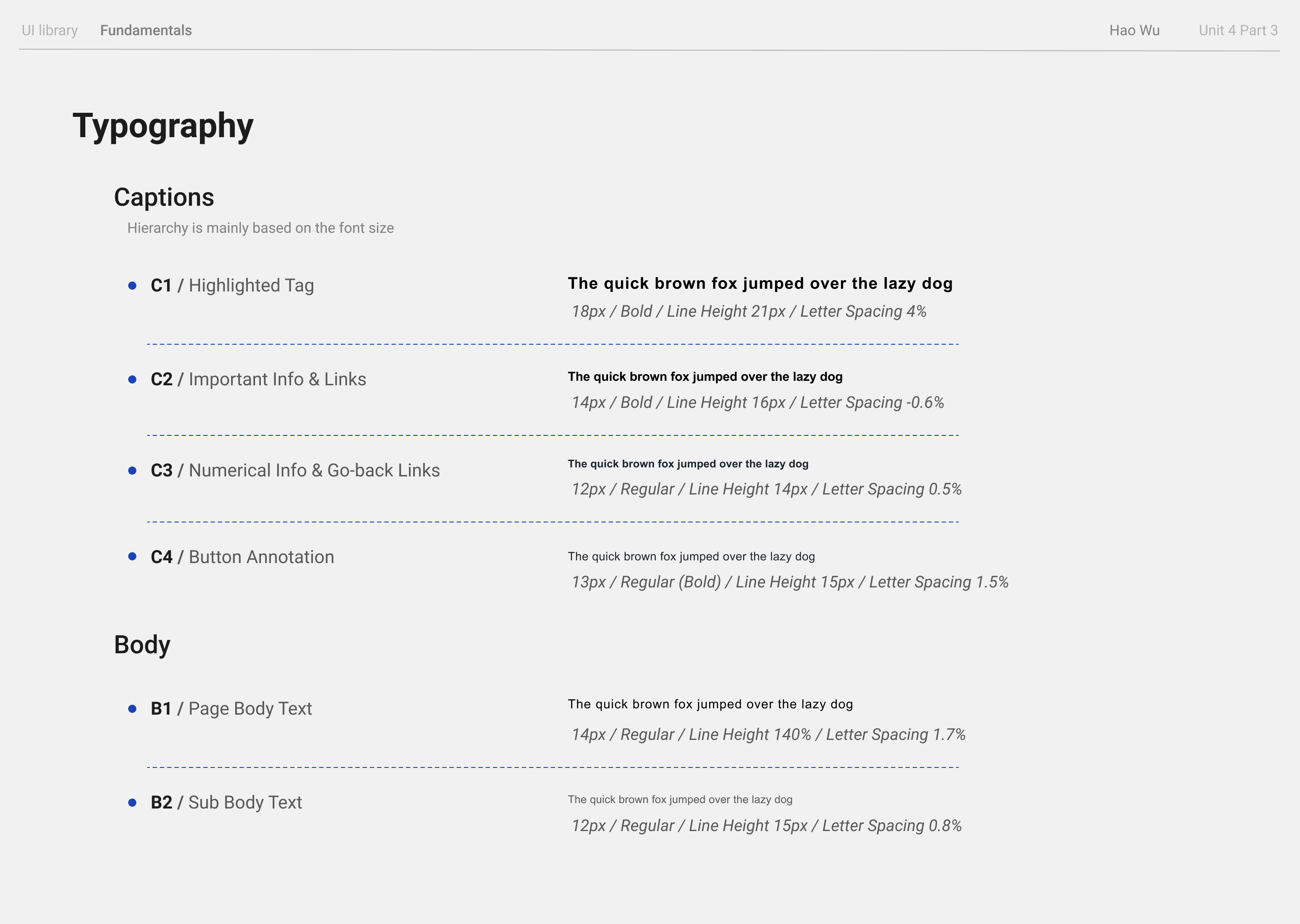
Task: Click the B1 / Page Body Text label
Action: (231, 709)
